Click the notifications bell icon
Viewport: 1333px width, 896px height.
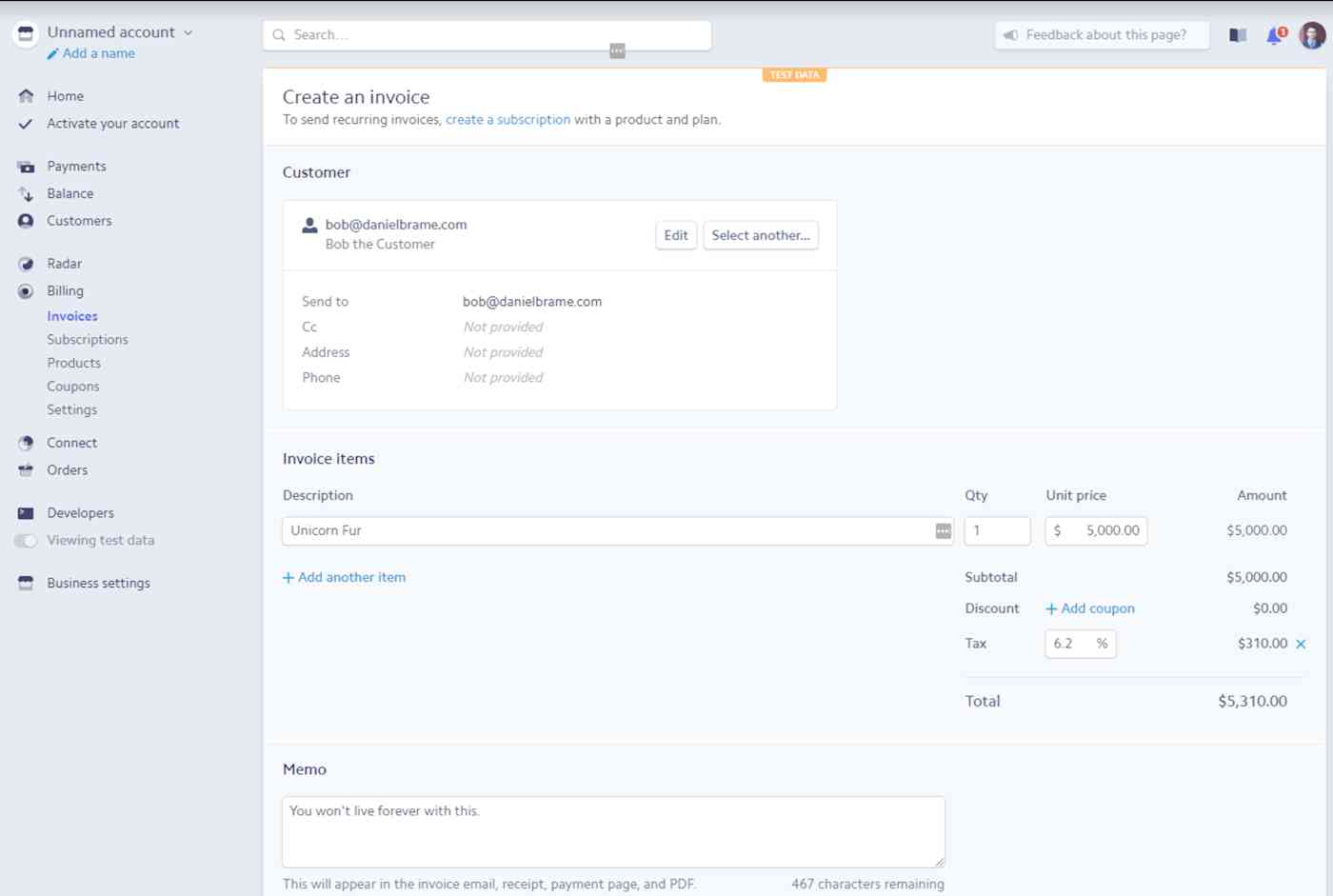coord(1273,34)
